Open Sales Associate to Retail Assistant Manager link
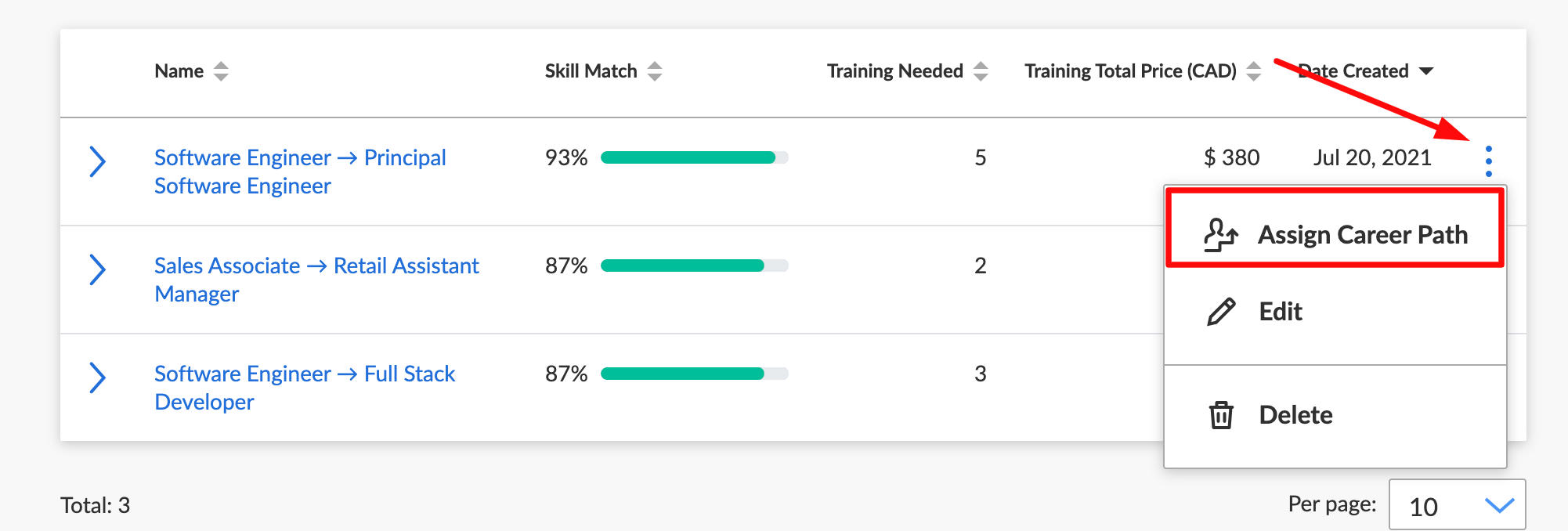The height and width of the screenshot is (531, 1568). coord(316,280)
